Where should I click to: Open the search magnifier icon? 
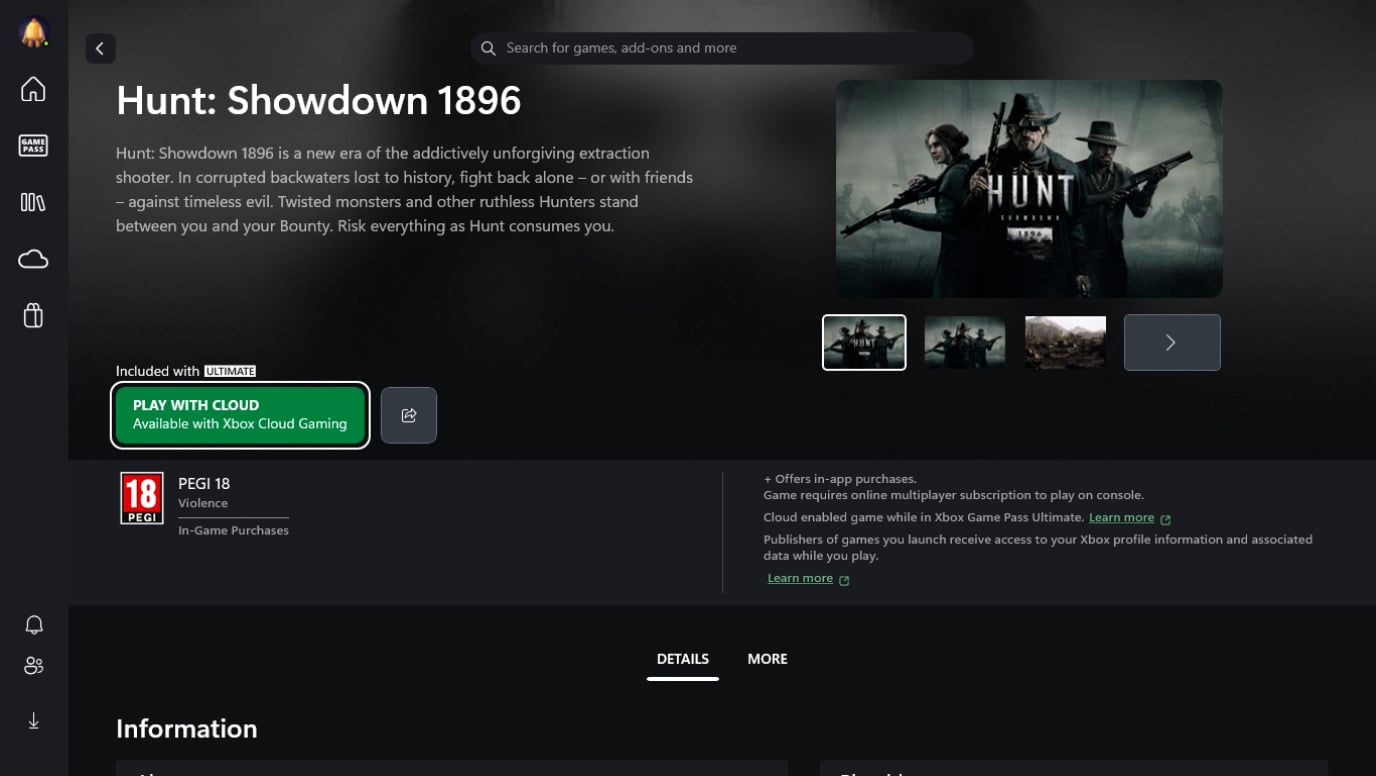[x=488, y=48]
